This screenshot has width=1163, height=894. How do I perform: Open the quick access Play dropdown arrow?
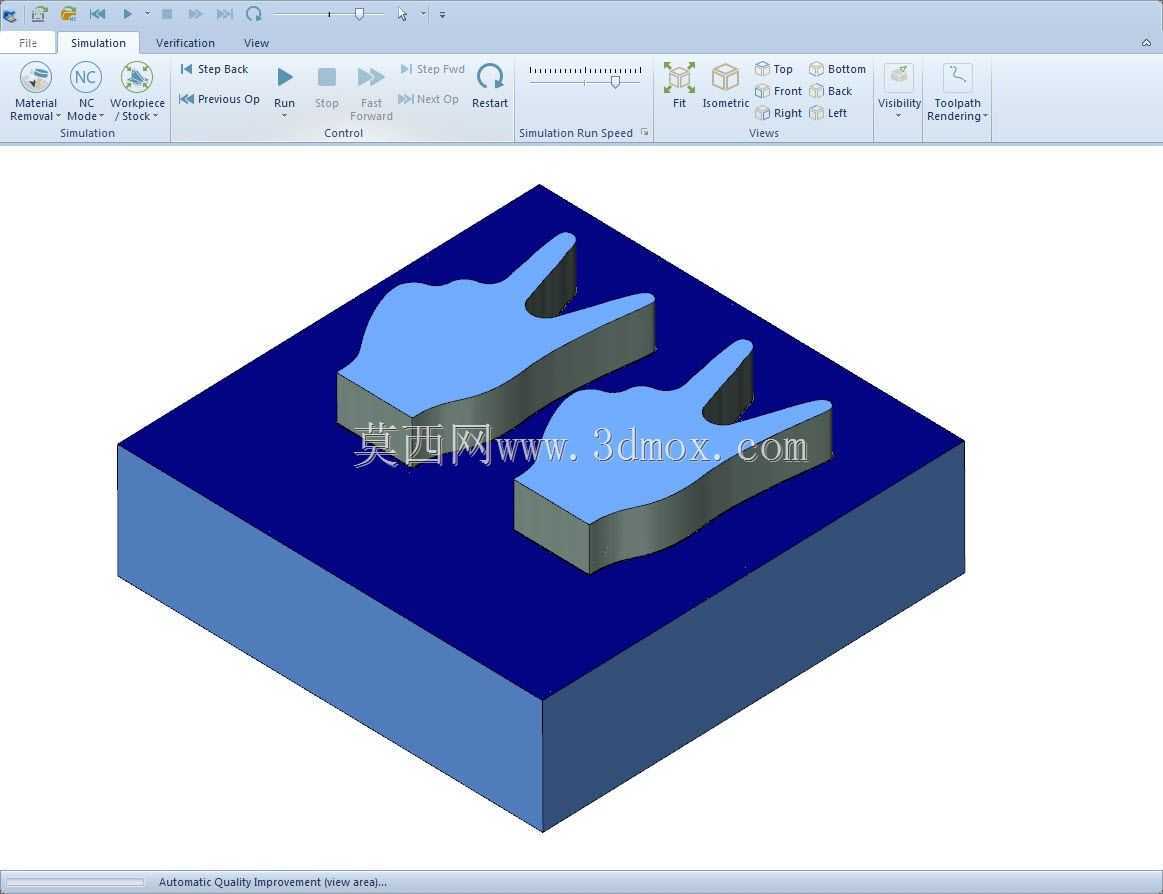[147, 13]
